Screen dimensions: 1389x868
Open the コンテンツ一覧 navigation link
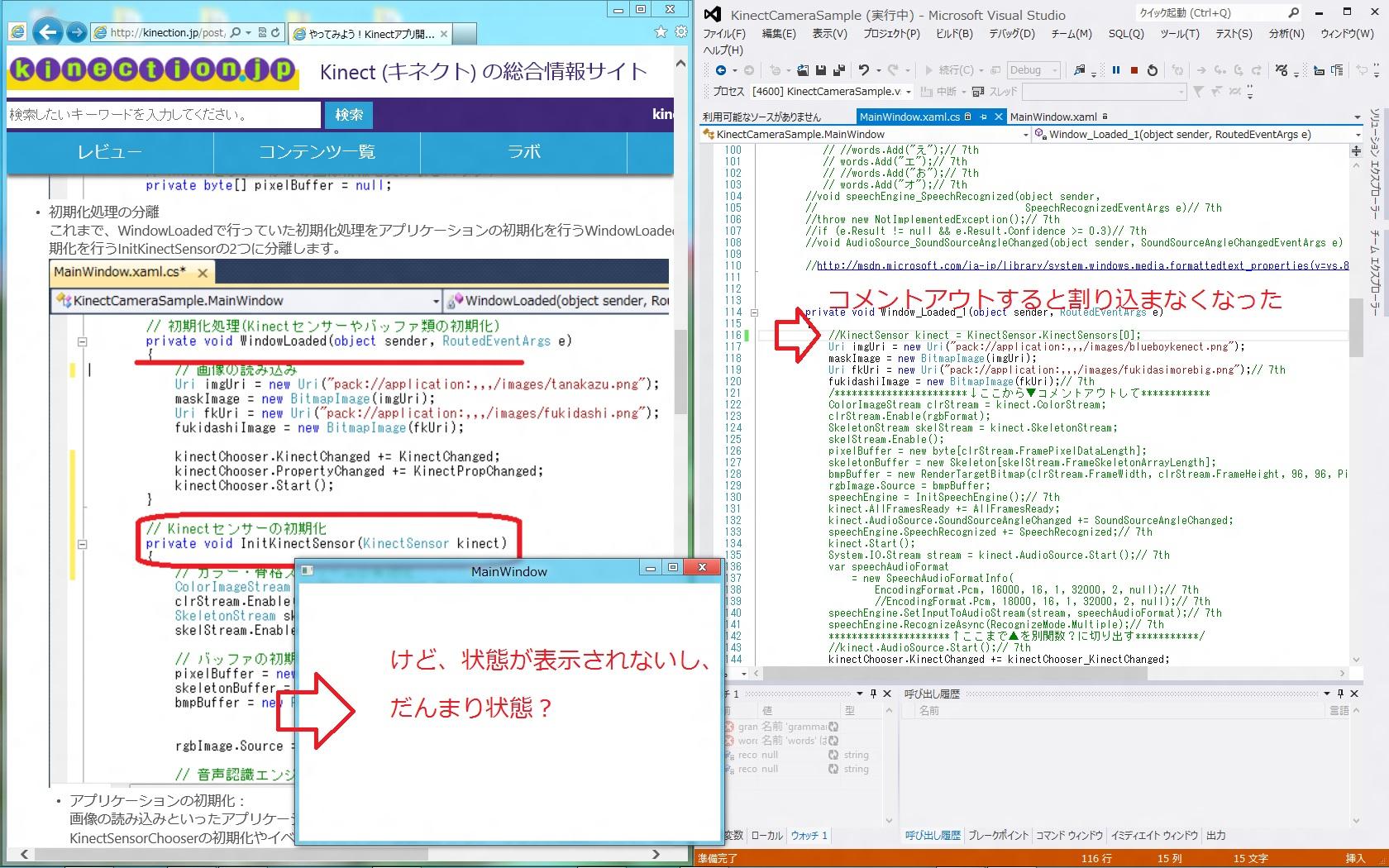coord(317,152)
